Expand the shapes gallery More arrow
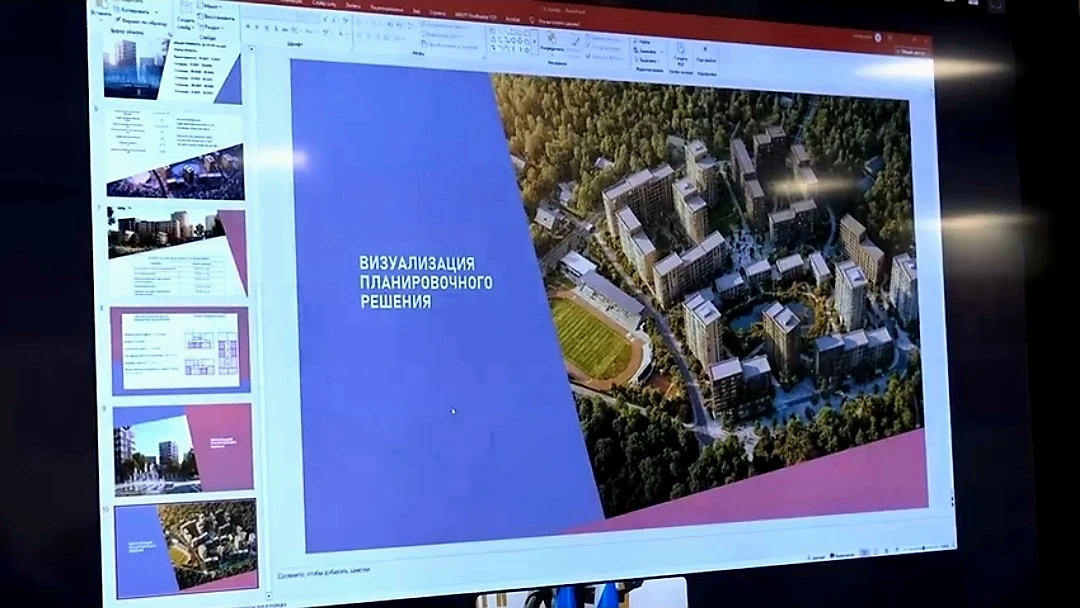This screenshot has height=608, width=1080. (535, 42)
